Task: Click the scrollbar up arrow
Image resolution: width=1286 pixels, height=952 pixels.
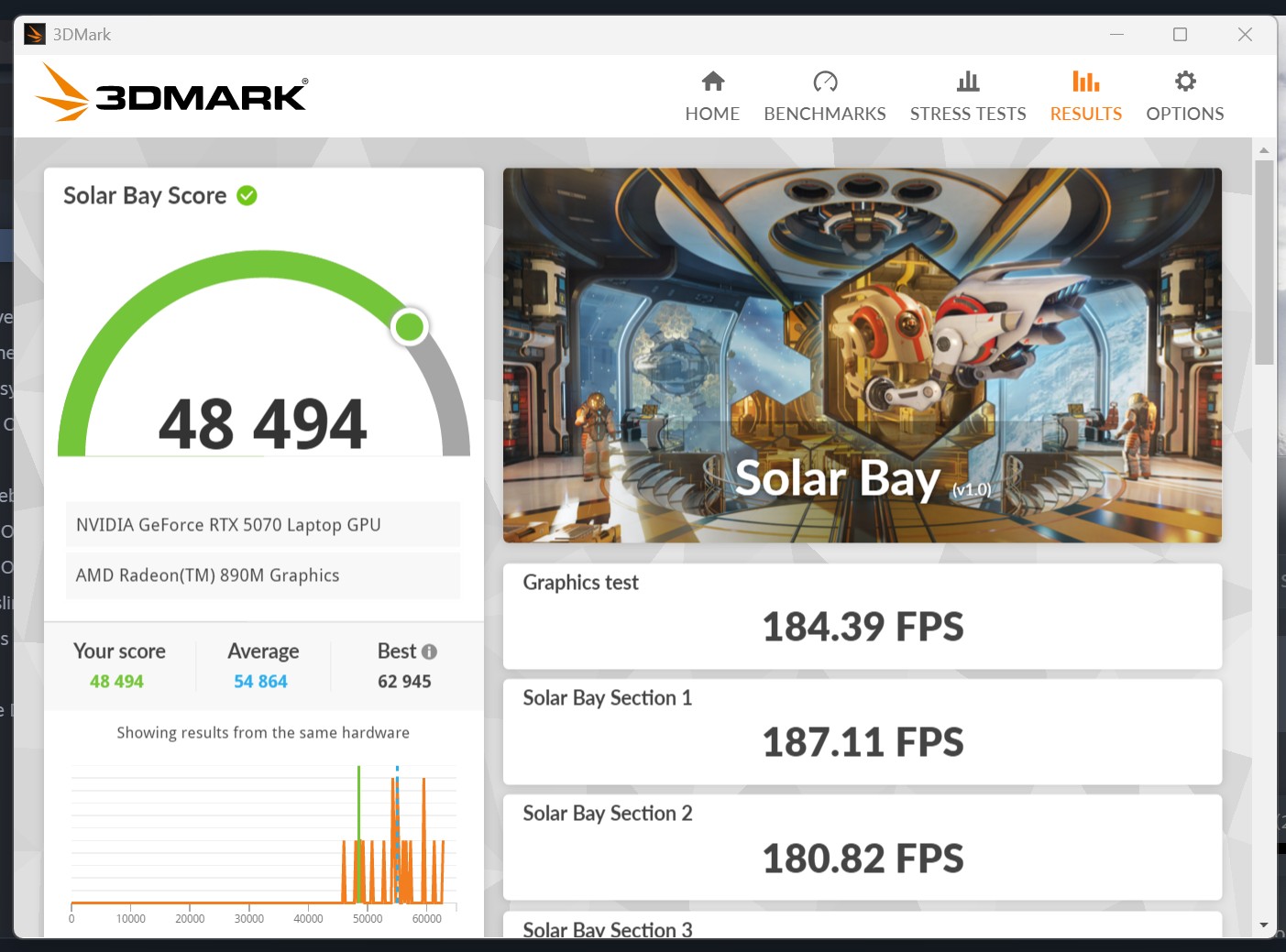Action: [1264, 150]
